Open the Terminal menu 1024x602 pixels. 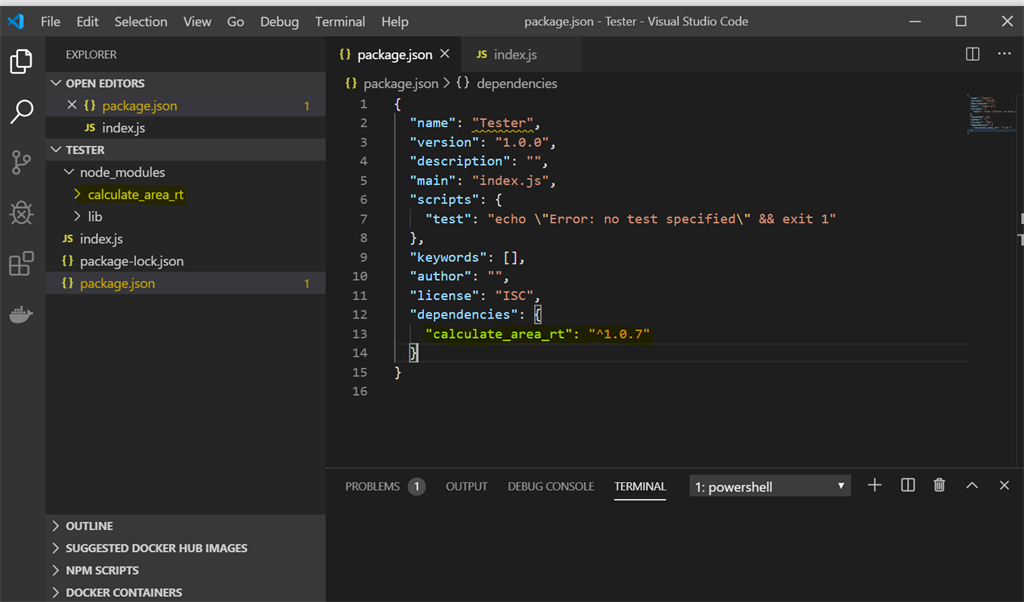339,21
